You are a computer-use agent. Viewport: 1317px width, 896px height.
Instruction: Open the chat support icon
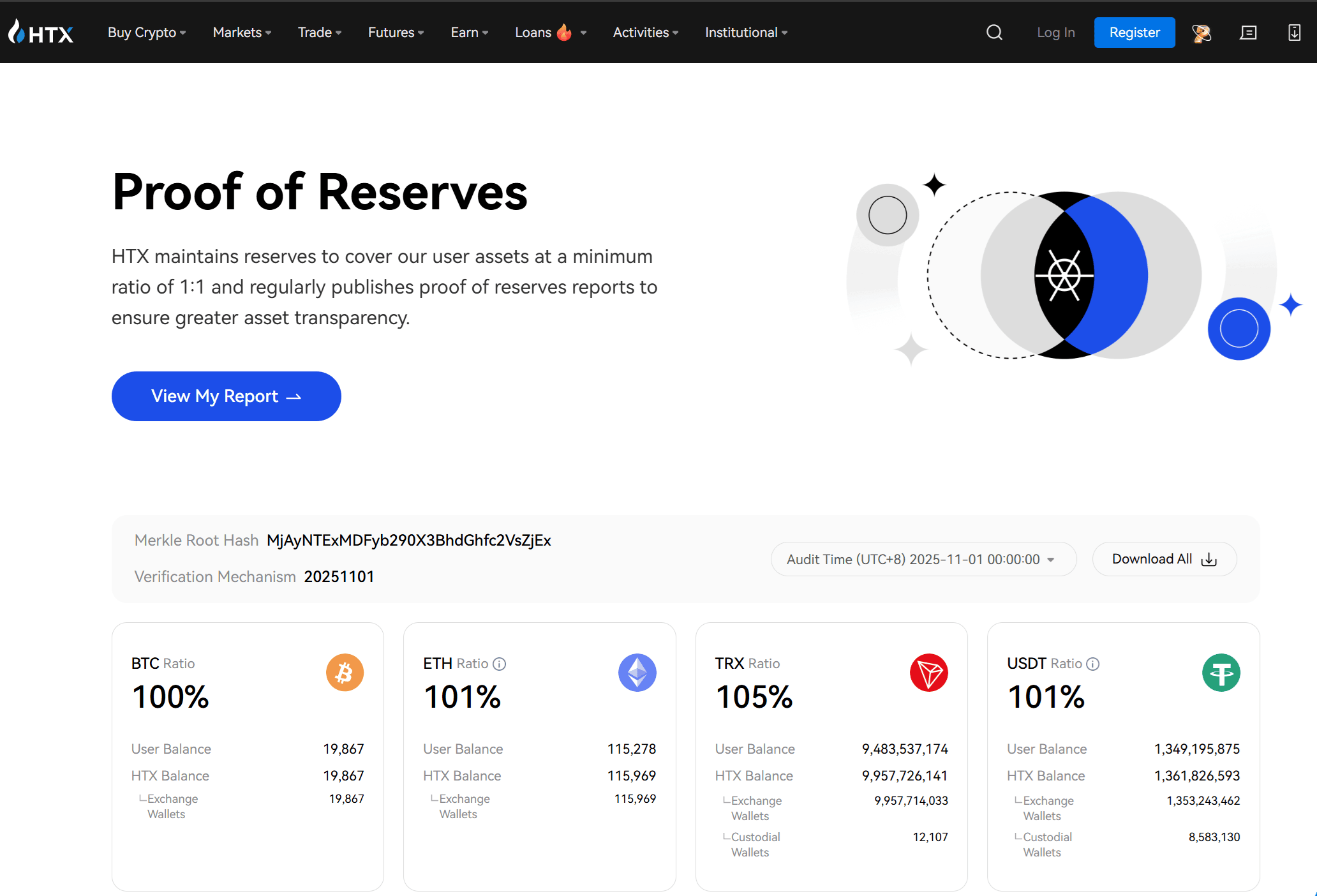(1248, 32)
